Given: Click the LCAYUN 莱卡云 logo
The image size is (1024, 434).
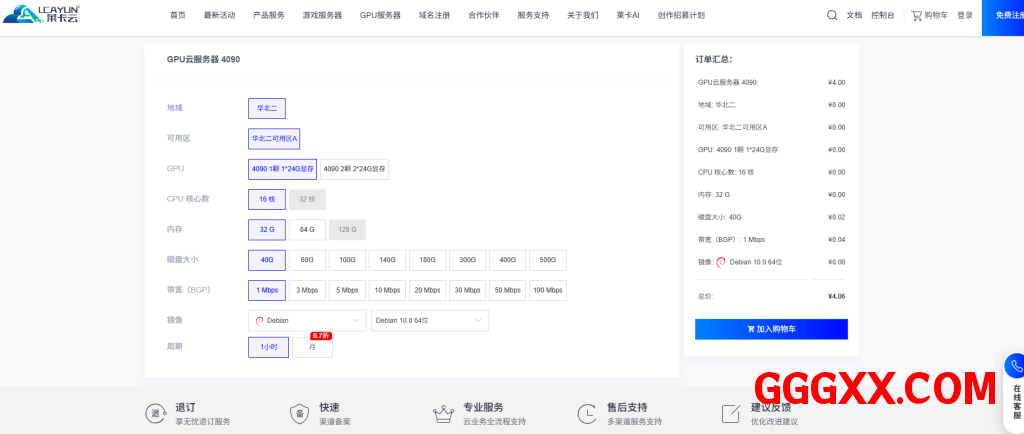Looking at the screenshot, I should (x=41, y=14).
